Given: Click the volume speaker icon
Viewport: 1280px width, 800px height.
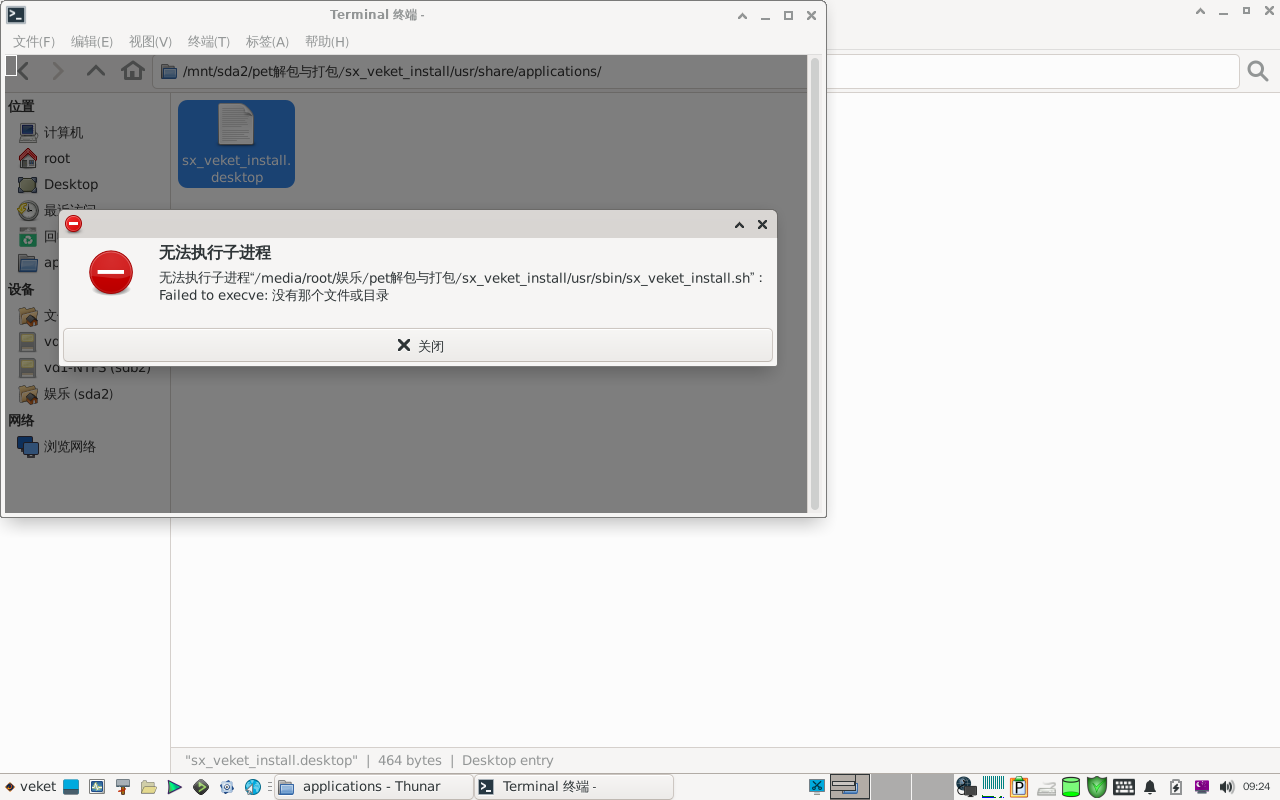Looking at the screenshot, I should pos(1226,787).
